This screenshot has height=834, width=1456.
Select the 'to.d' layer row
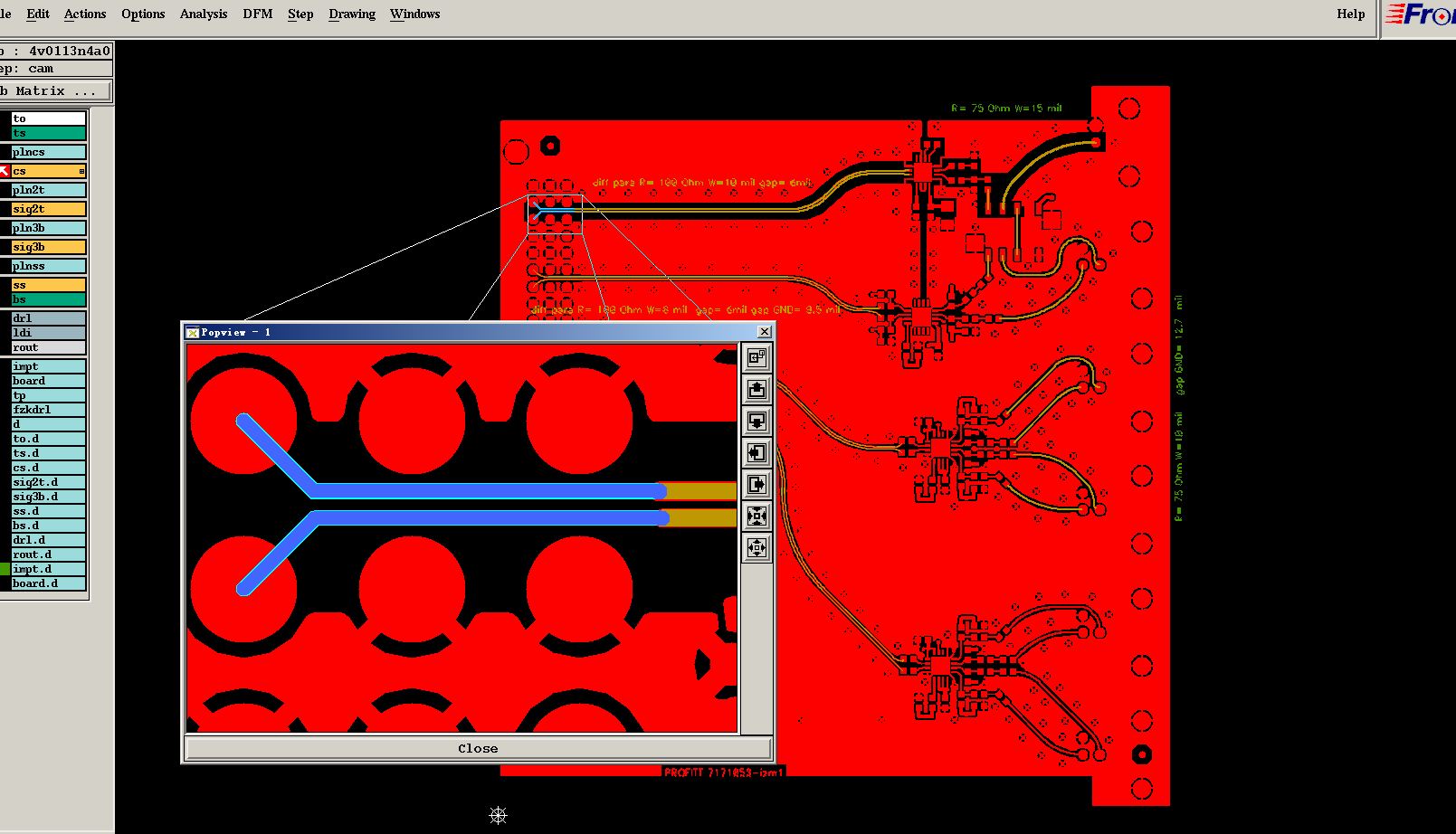49,439
